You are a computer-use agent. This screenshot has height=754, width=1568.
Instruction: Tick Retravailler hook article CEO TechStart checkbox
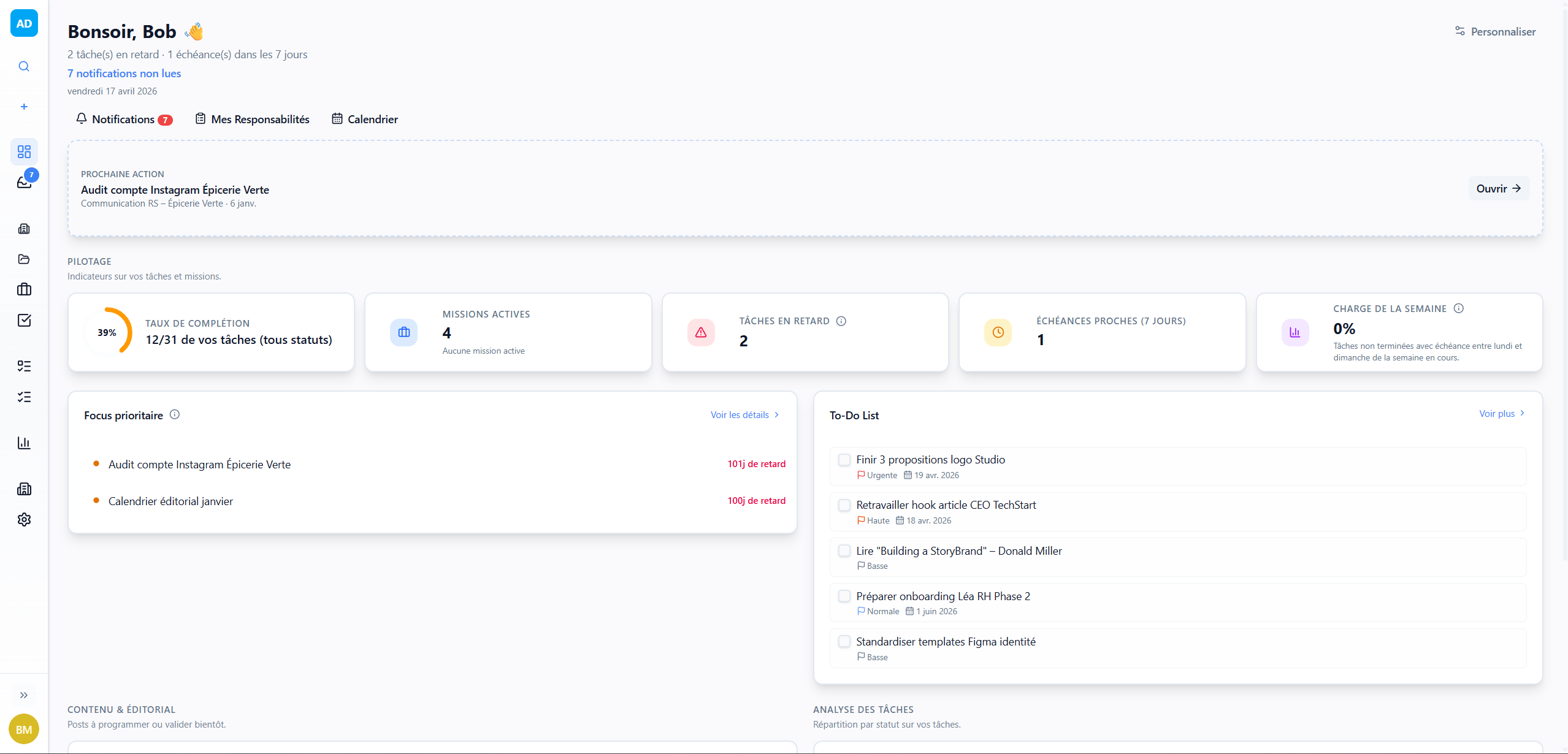[844, 505]
